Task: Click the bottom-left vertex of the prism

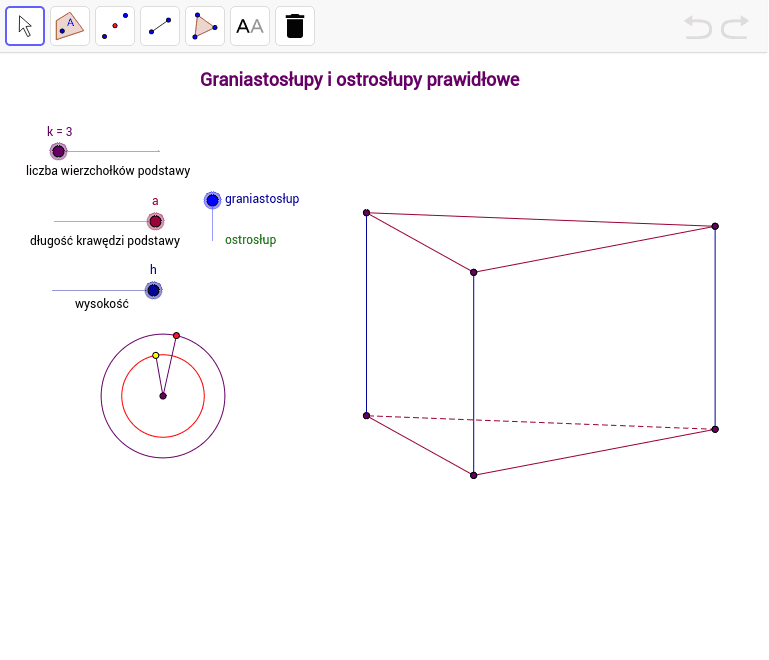Action: click(x=366, y=416)
